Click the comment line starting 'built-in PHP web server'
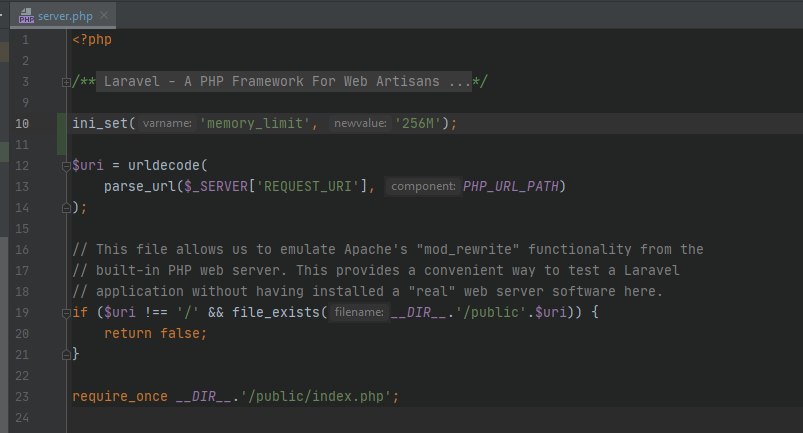803x433 pixels. click(376, 270)
